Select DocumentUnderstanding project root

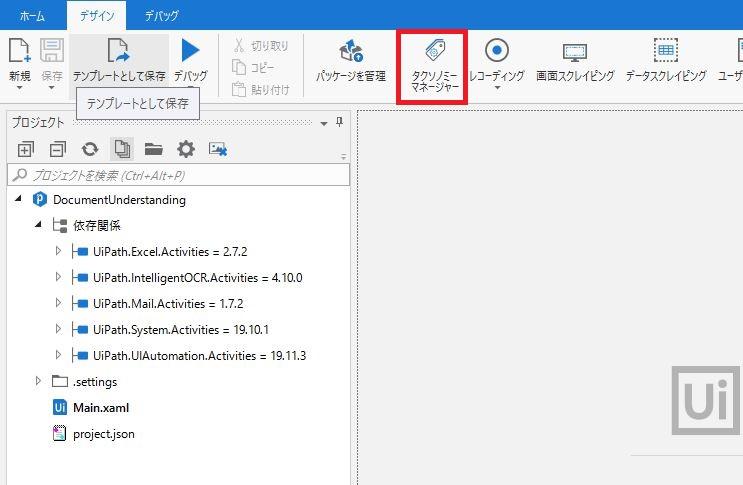pos(119,200)
